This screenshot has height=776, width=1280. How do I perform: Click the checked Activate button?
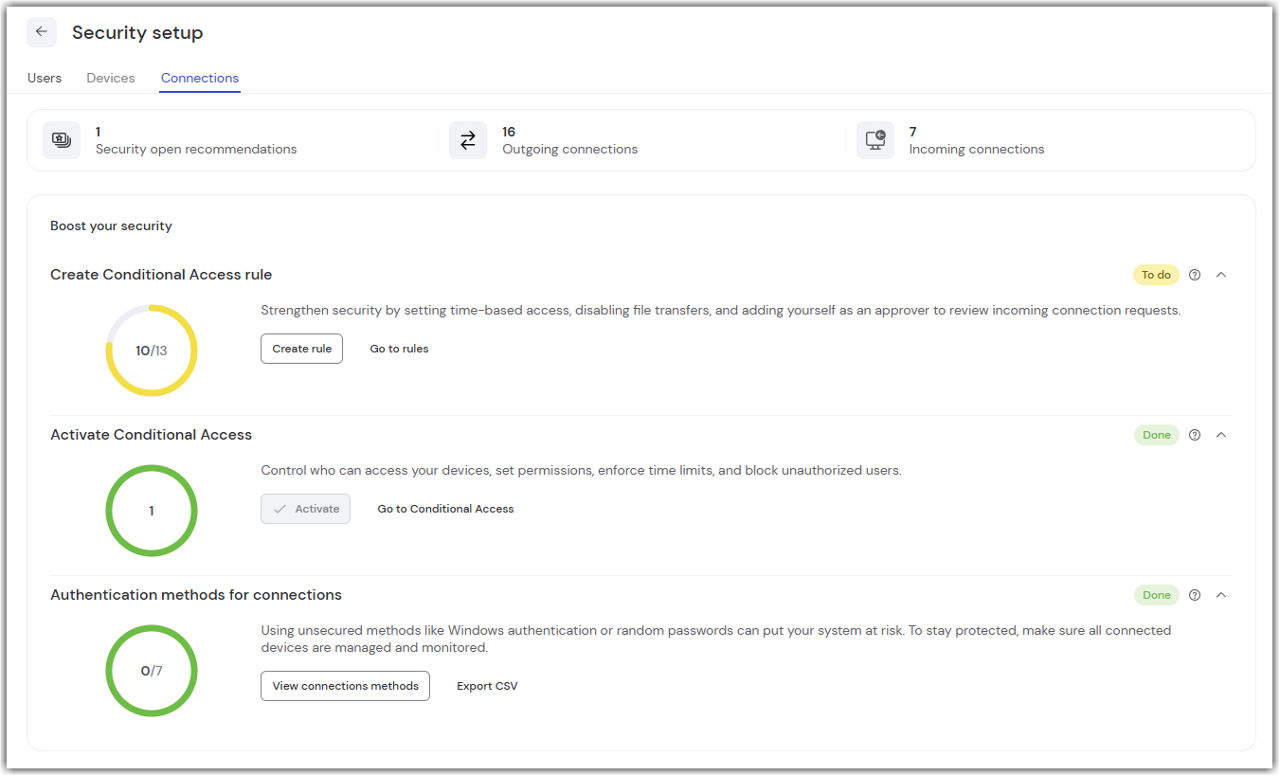[305, 509]
